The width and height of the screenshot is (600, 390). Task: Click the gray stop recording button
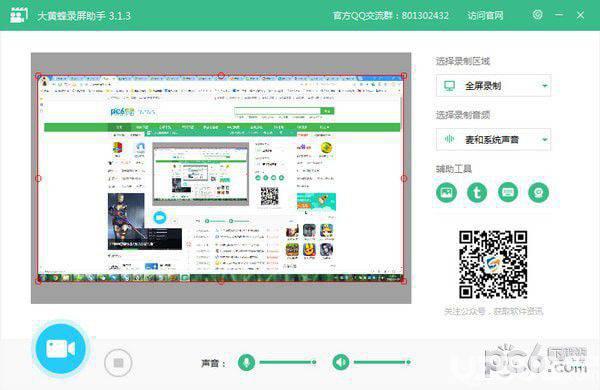pos(118,362)
